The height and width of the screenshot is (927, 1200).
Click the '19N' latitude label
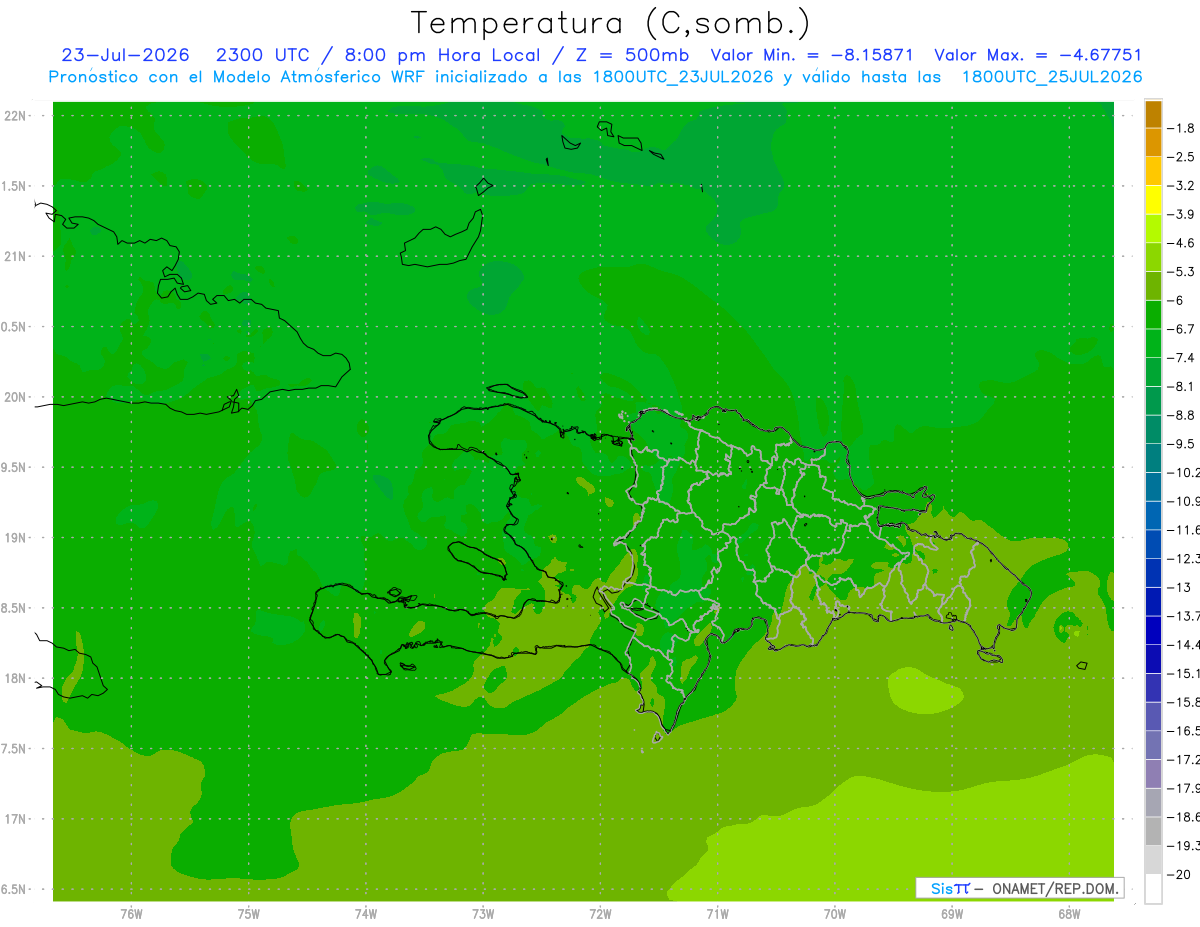coord(15,537)
